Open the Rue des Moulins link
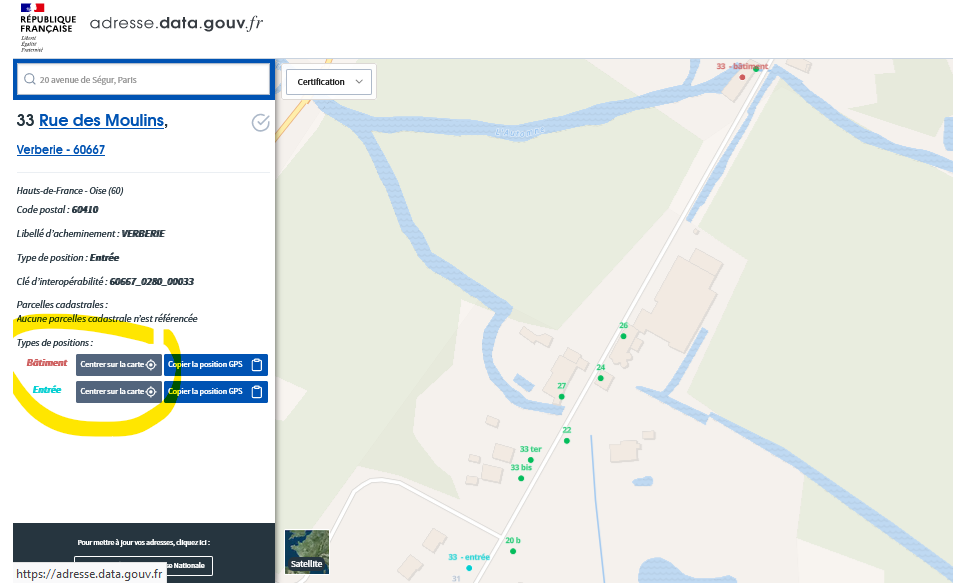The width and height of the screenshot is (953, 583). point(101,120)
